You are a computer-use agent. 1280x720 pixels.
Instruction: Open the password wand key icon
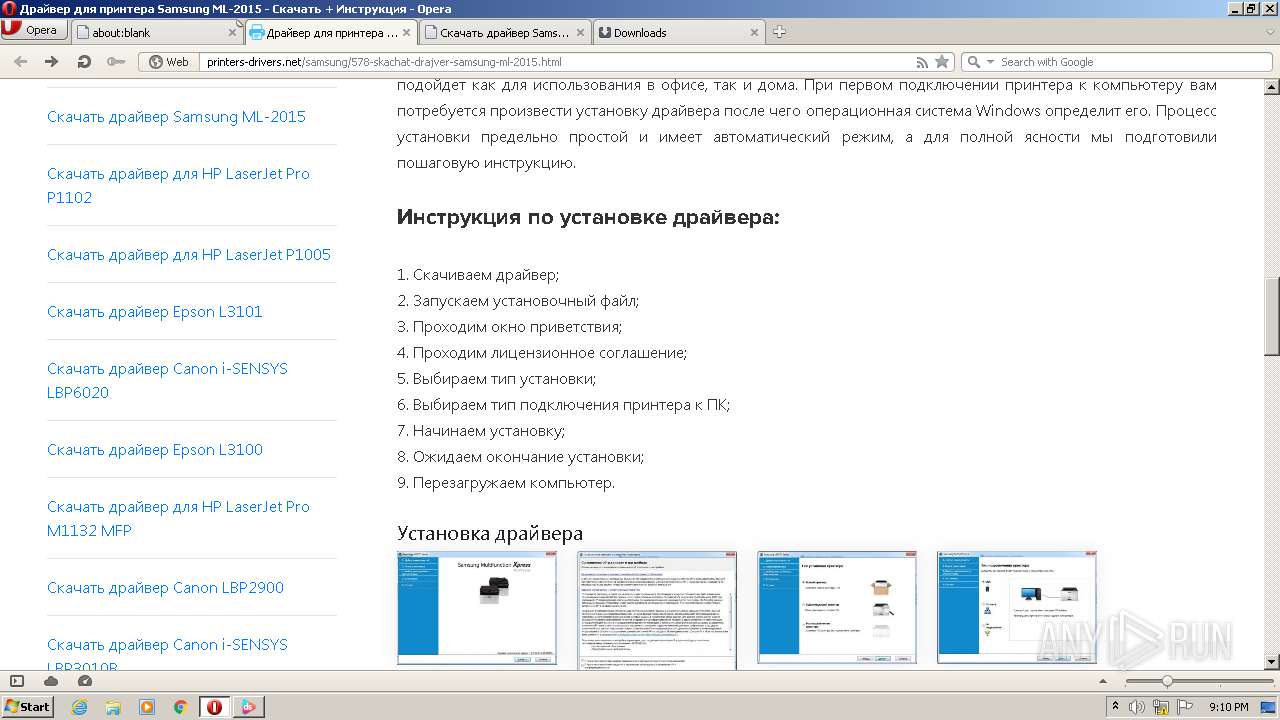pyautogui.click(x=116, y=62)
